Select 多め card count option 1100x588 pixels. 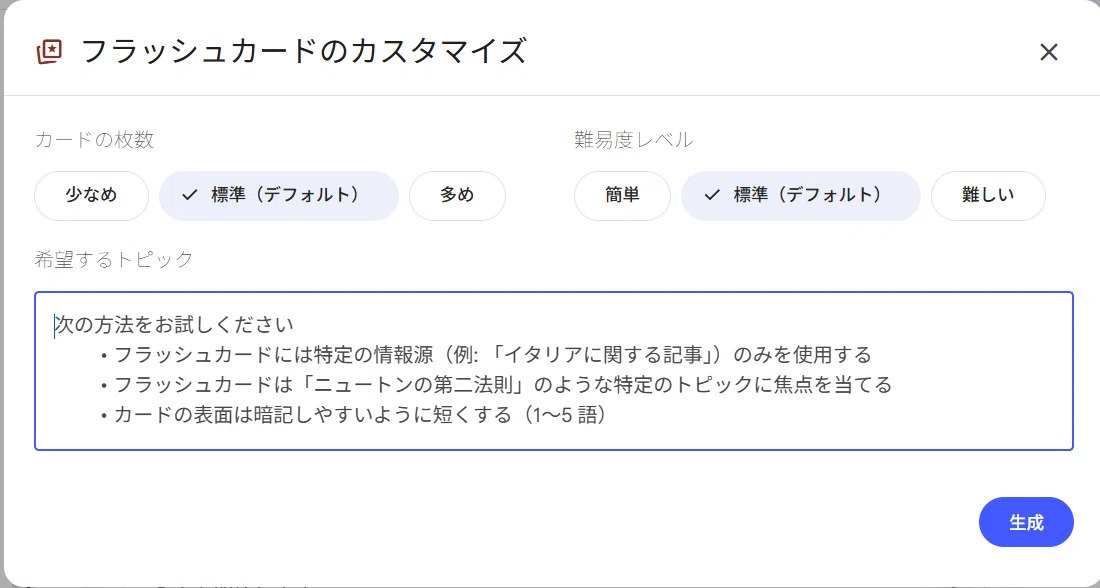tap(457, 196)
